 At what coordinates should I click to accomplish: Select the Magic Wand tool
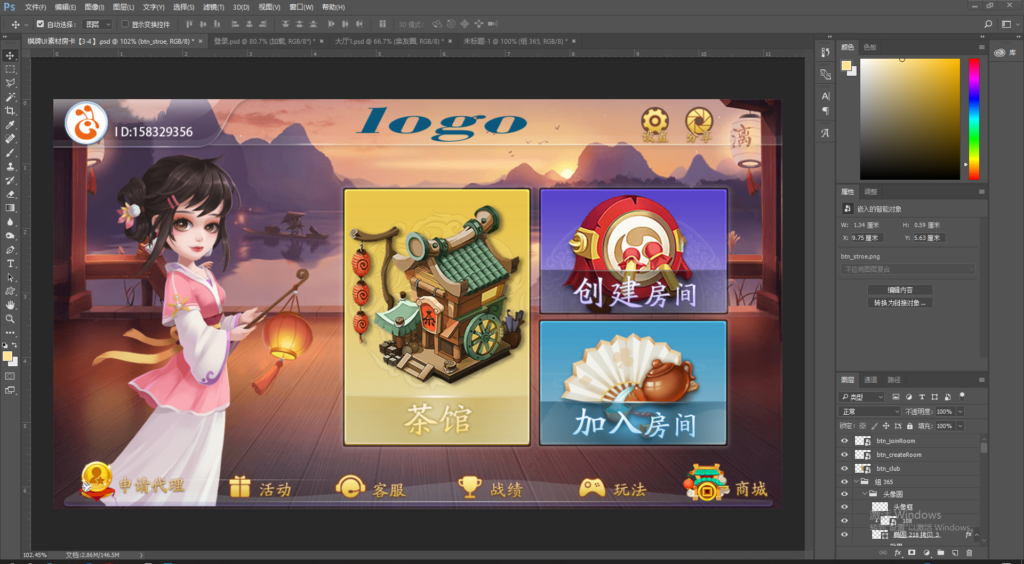[10, 97]
